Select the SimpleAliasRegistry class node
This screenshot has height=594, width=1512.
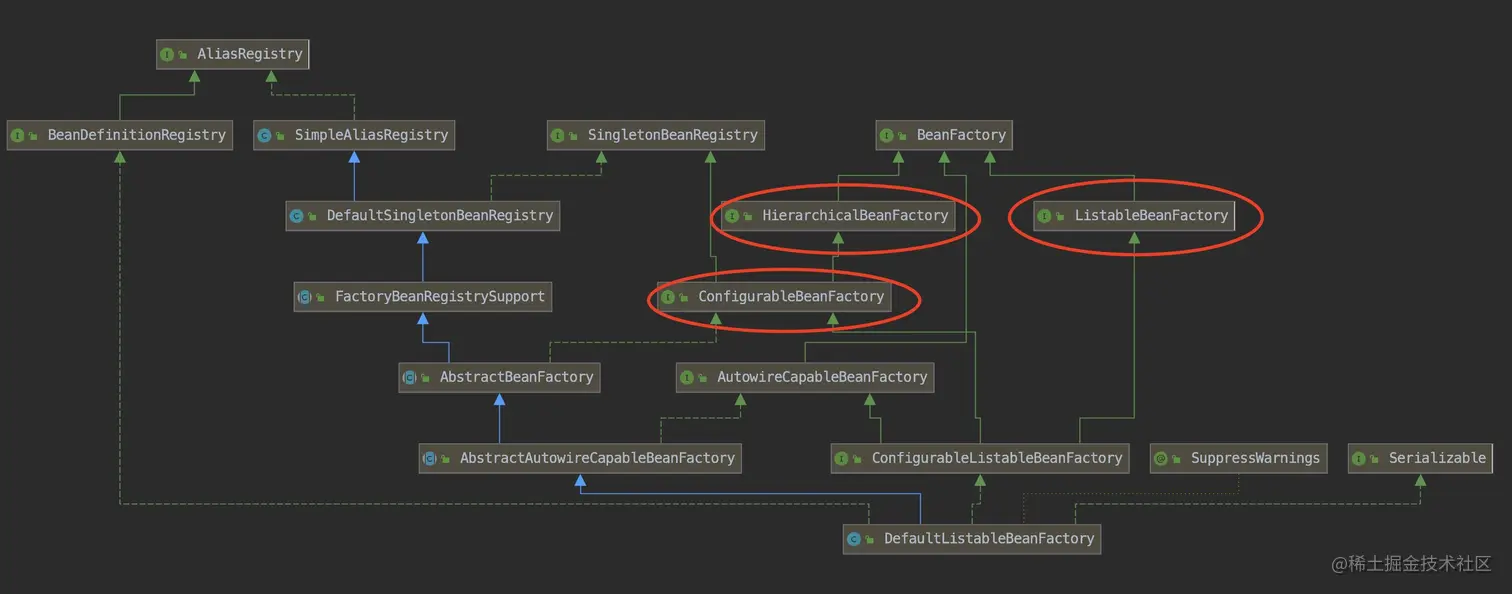(x=354, y=135)
